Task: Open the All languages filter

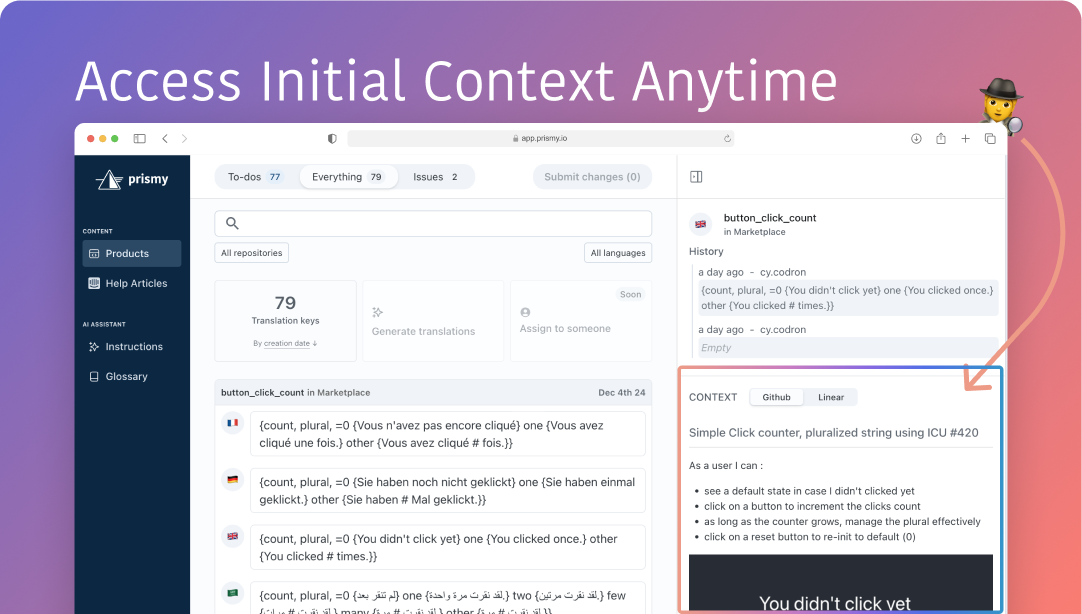Action: 617,253
